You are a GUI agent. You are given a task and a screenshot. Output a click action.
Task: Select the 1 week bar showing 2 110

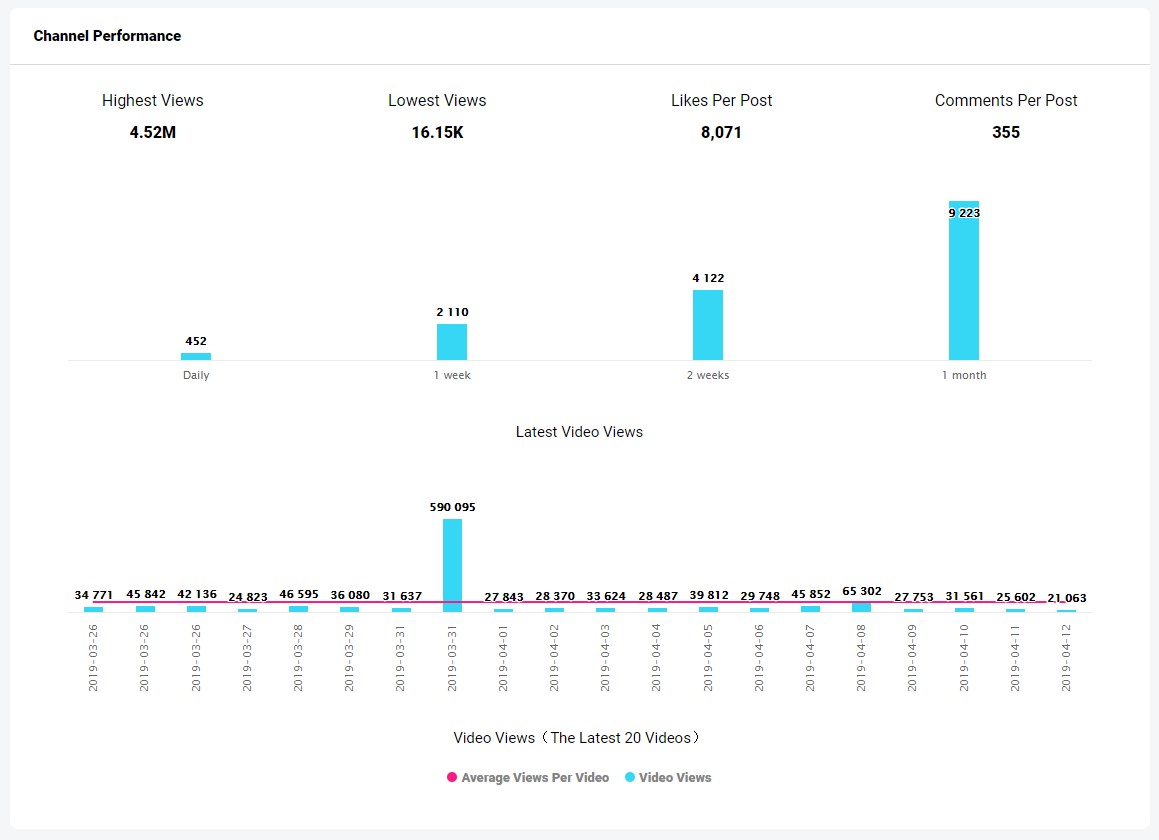point(452,342)
